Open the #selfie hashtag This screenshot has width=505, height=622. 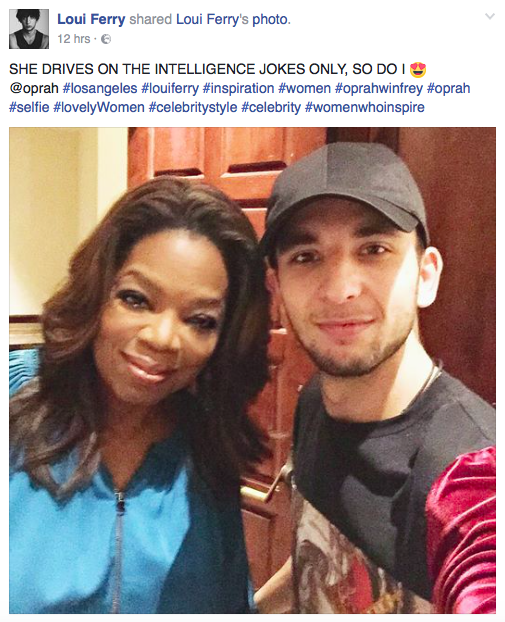[x=29, y=107]
